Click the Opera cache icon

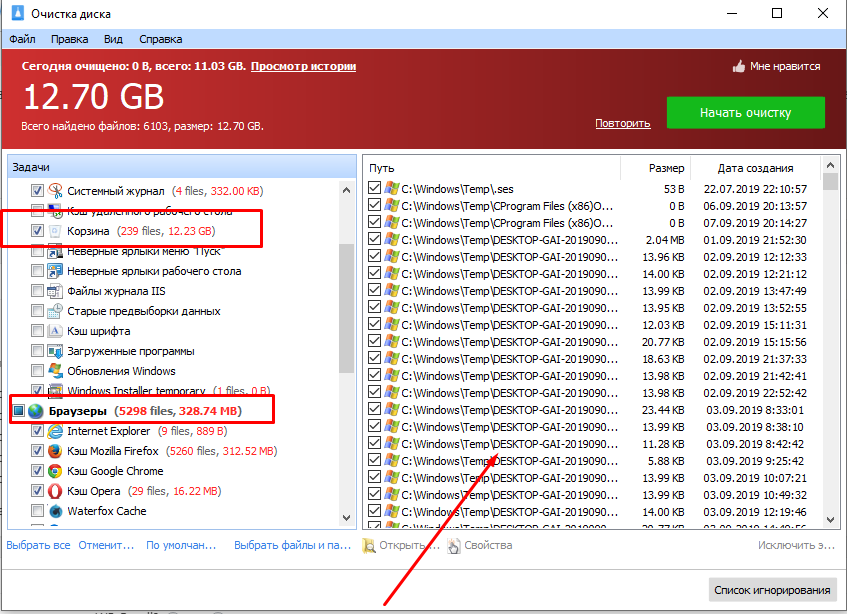point(56,491)
